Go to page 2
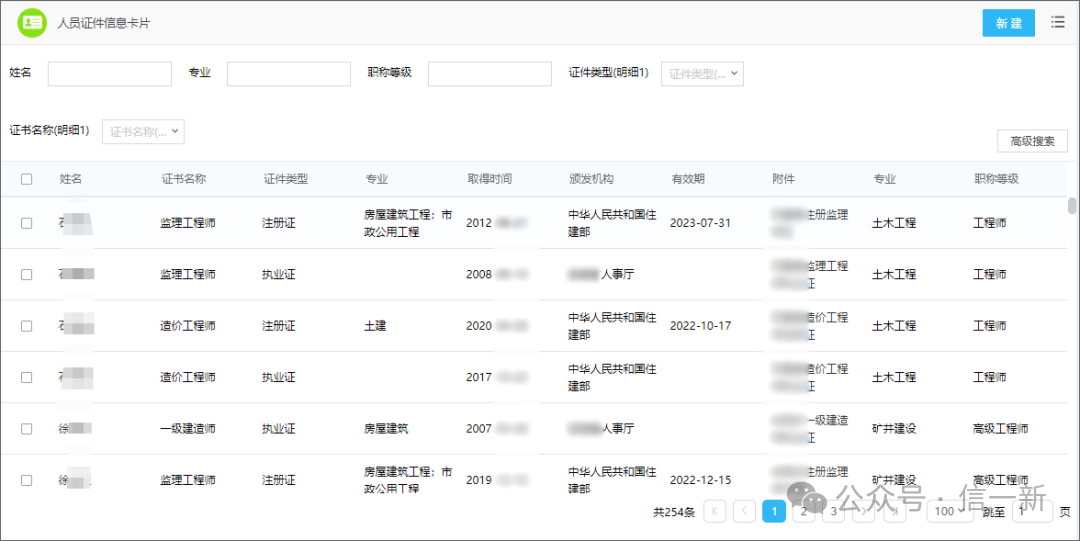 pyautogui.click(x=804, y=511)
